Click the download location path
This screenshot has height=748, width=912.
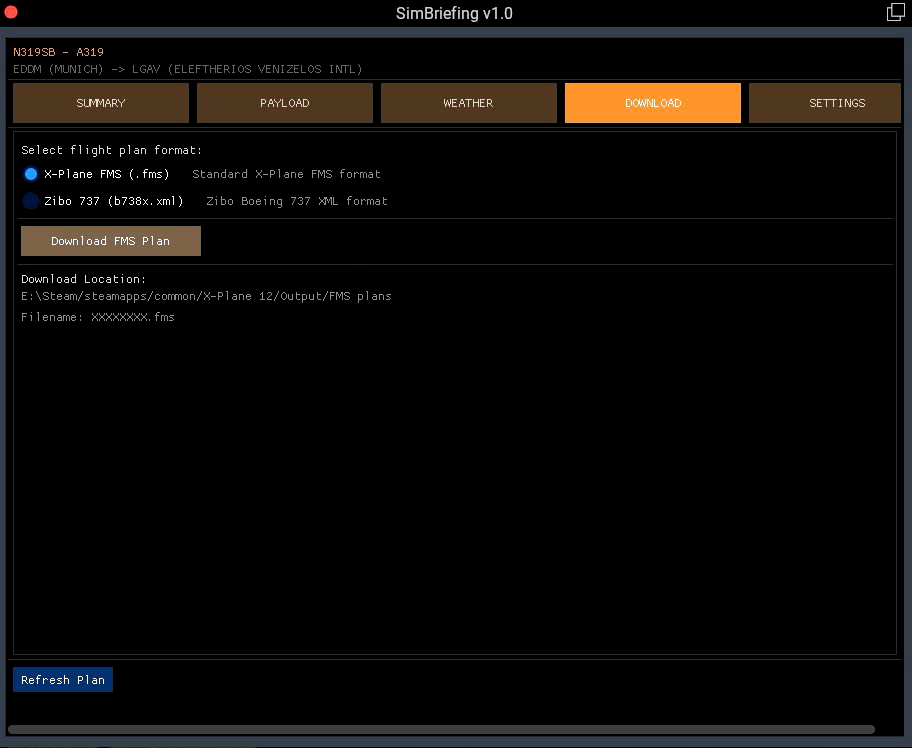(x=206, y=296)
